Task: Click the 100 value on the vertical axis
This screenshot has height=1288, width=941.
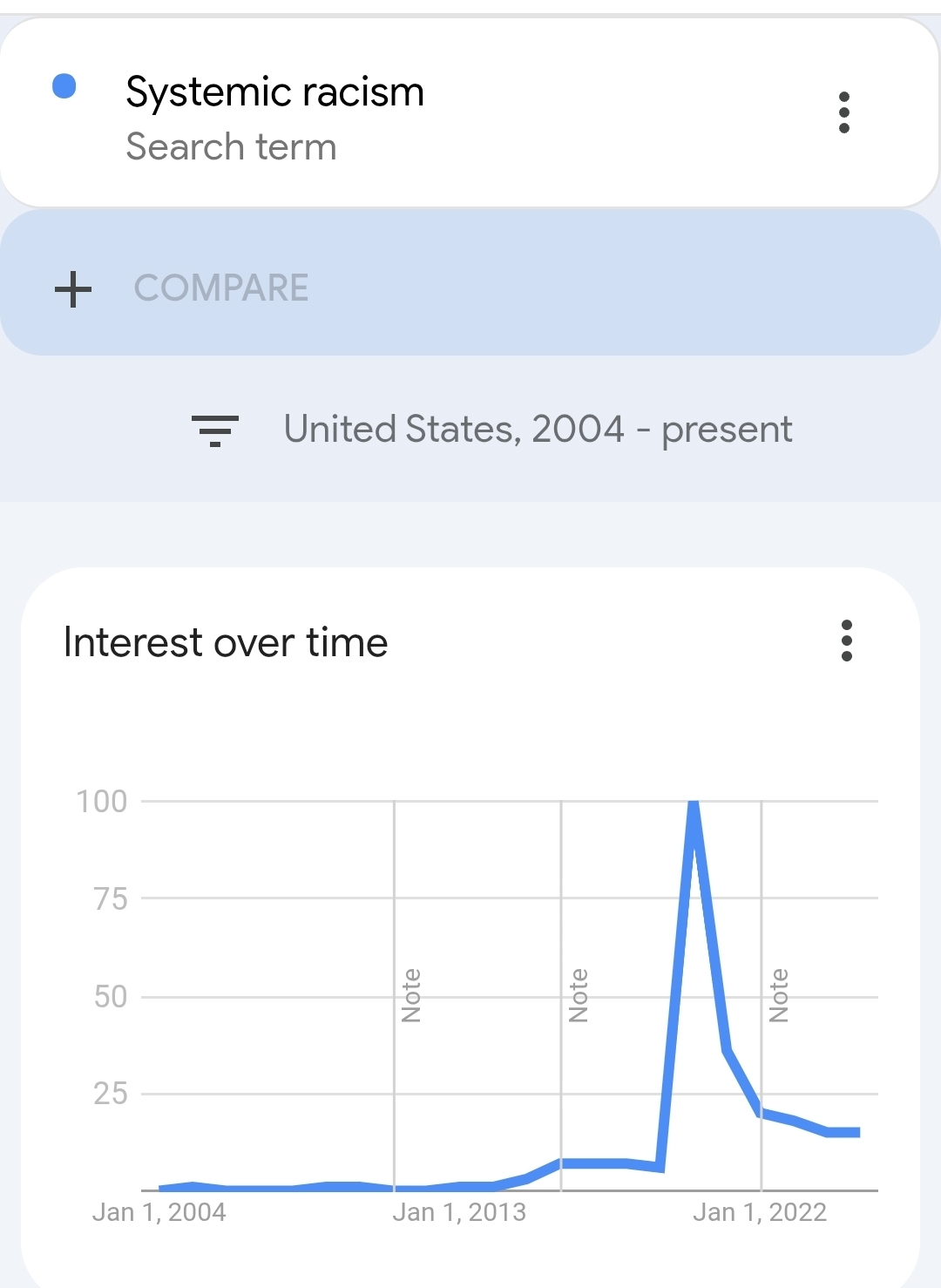Action: point(102,801)
